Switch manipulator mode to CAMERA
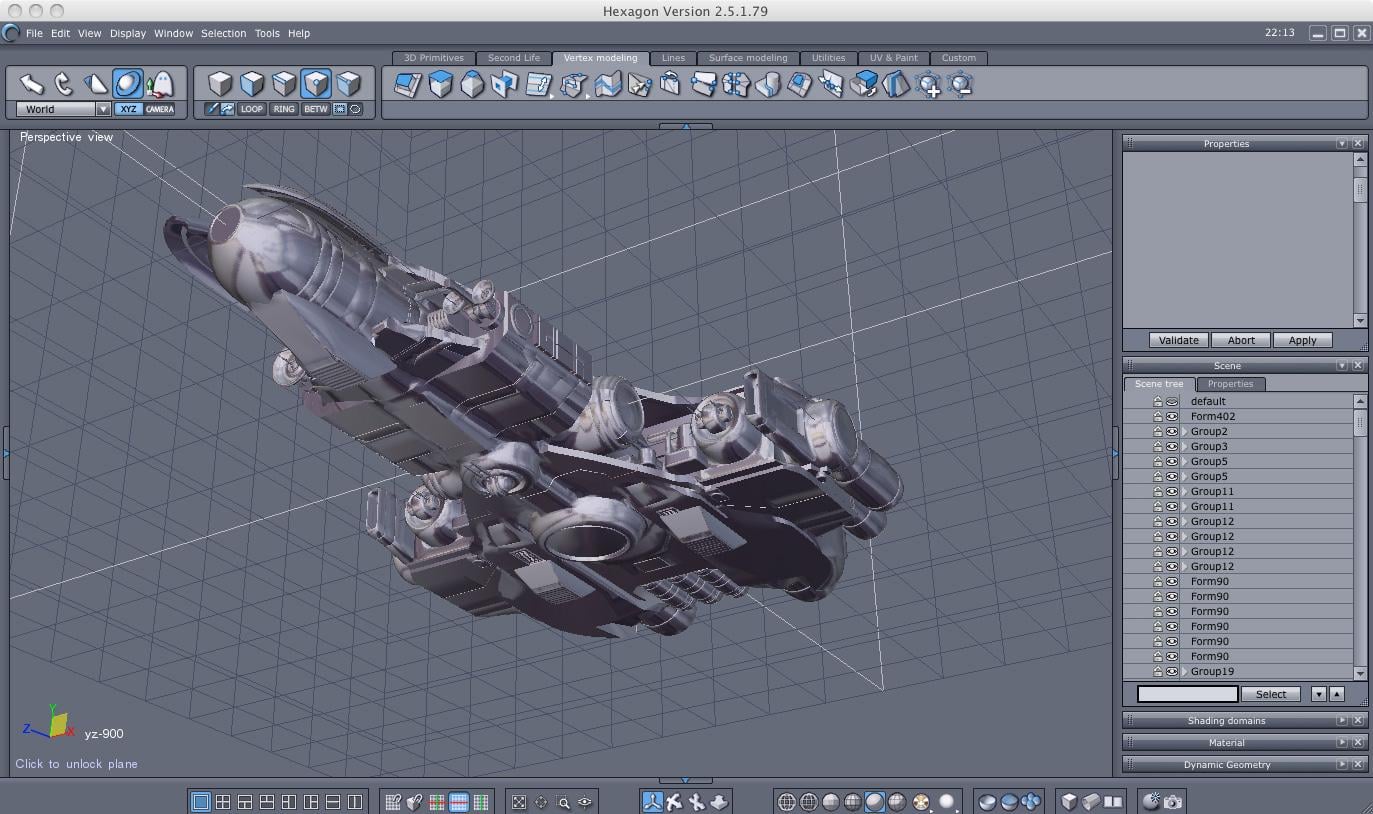 point(160,109)
